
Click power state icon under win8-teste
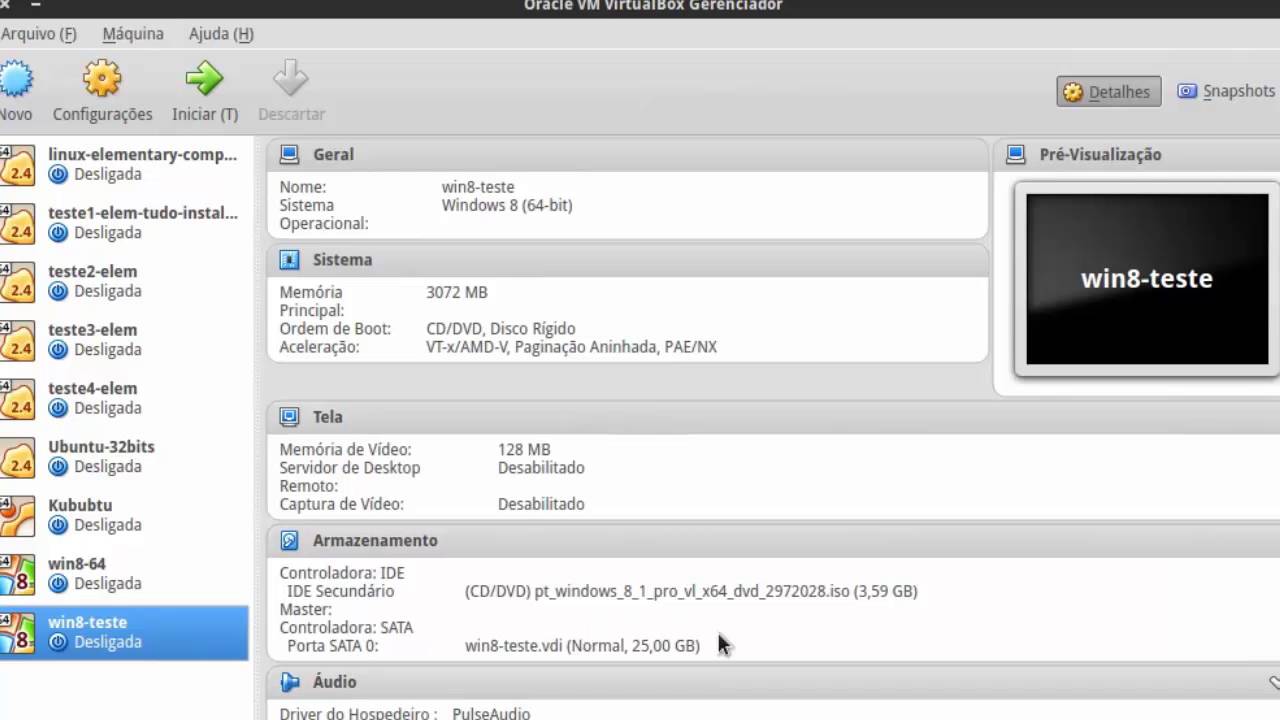(x=58, y=642)
